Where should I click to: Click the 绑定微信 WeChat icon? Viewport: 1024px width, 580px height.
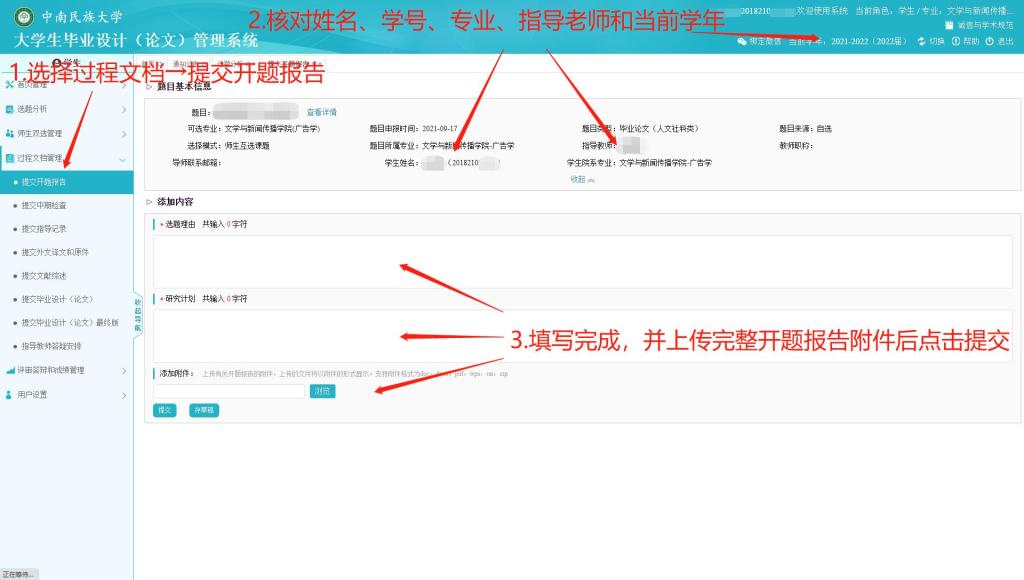742,42
